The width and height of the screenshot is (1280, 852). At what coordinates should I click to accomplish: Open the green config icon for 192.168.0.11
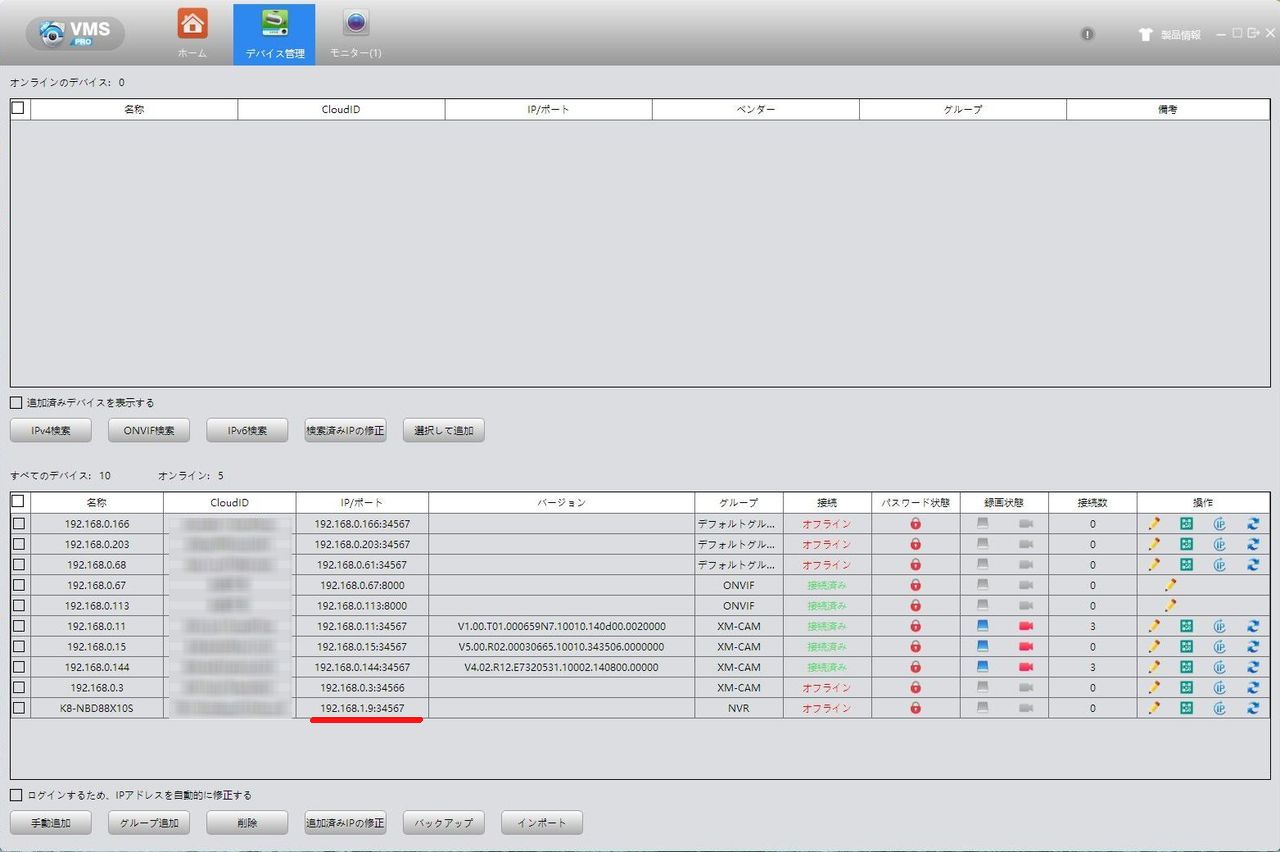(1186, 626)
